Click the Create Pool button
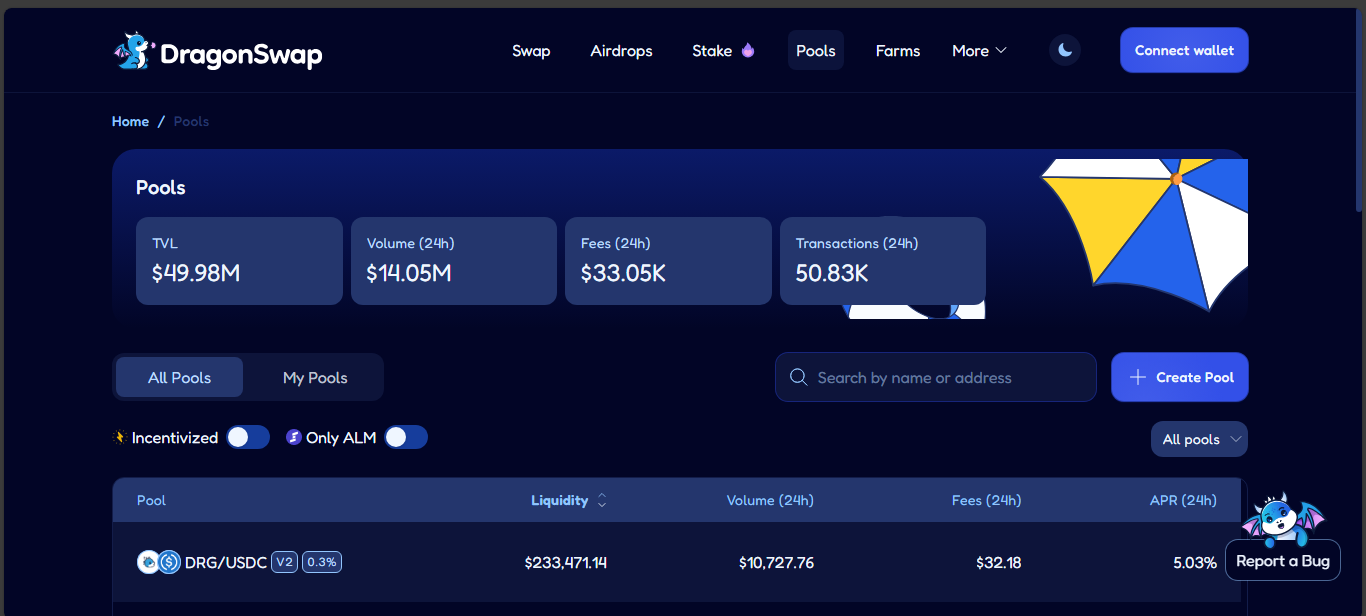The height and width of the screenshot is (616, 1366). click(1180, 377)
